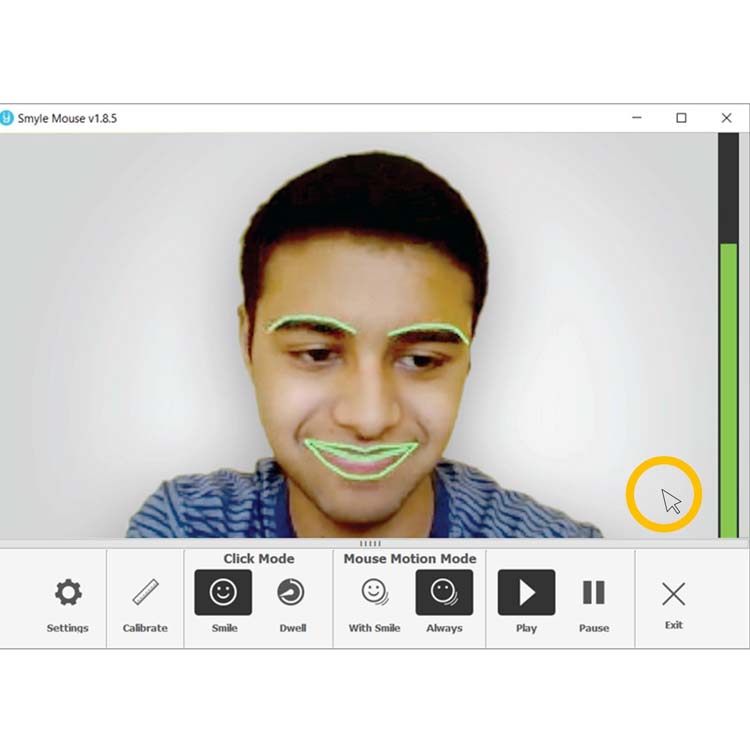Open the Settings gear icon
750x750 pixels.
pos(67,593)
